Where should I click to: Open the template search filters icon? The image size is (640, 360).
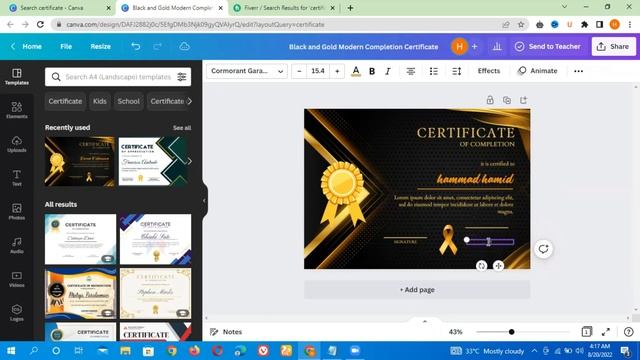[x=182, y=77]
